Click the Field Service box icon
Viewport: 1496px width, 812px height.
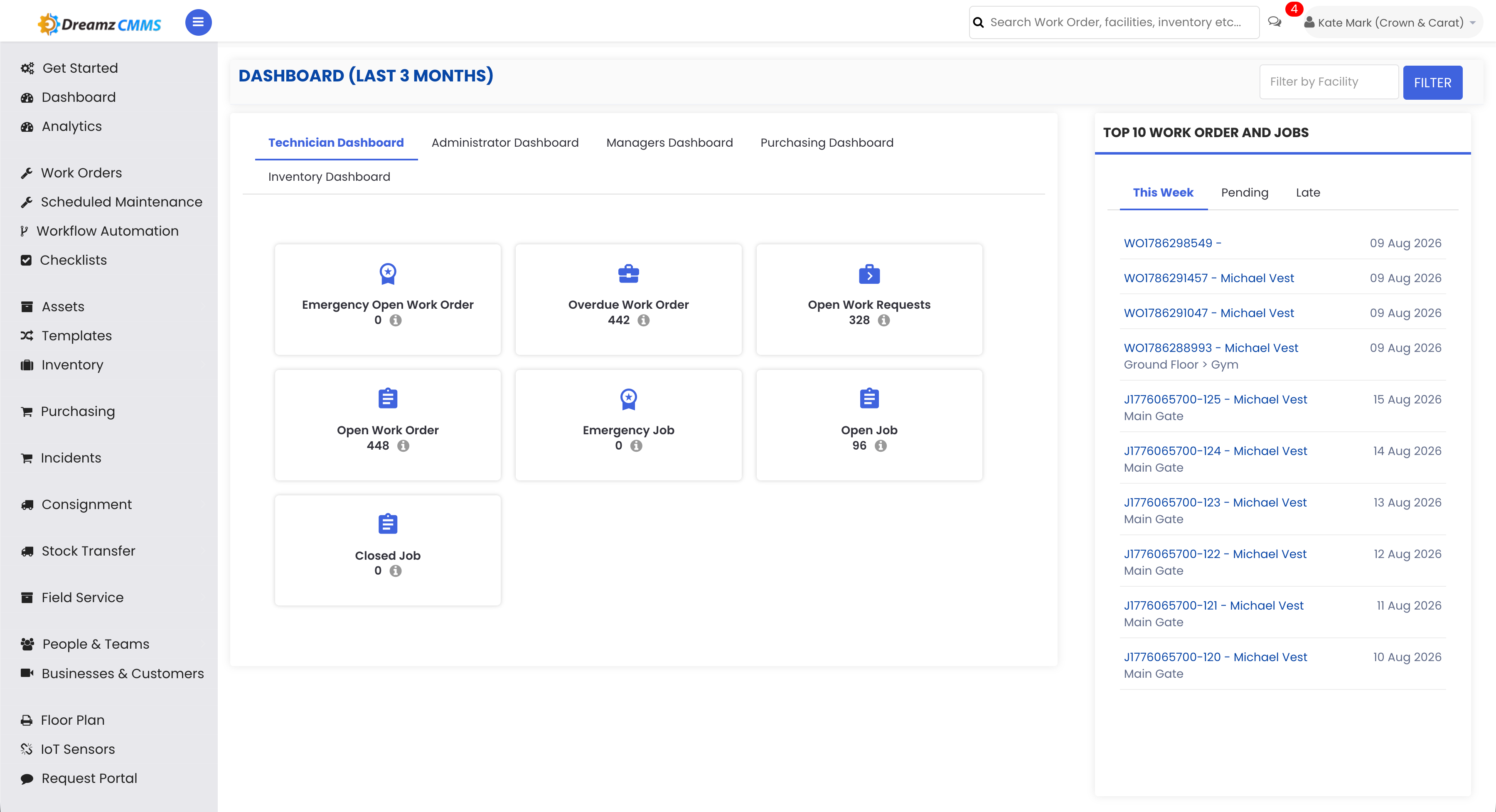tap(27, 598)
